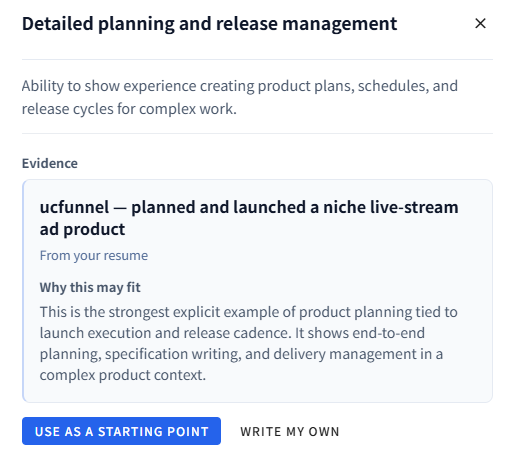This screenshot has width=517, height=456.
Task: Click the 'Why this may fit' heading
Action: (90, 287)
